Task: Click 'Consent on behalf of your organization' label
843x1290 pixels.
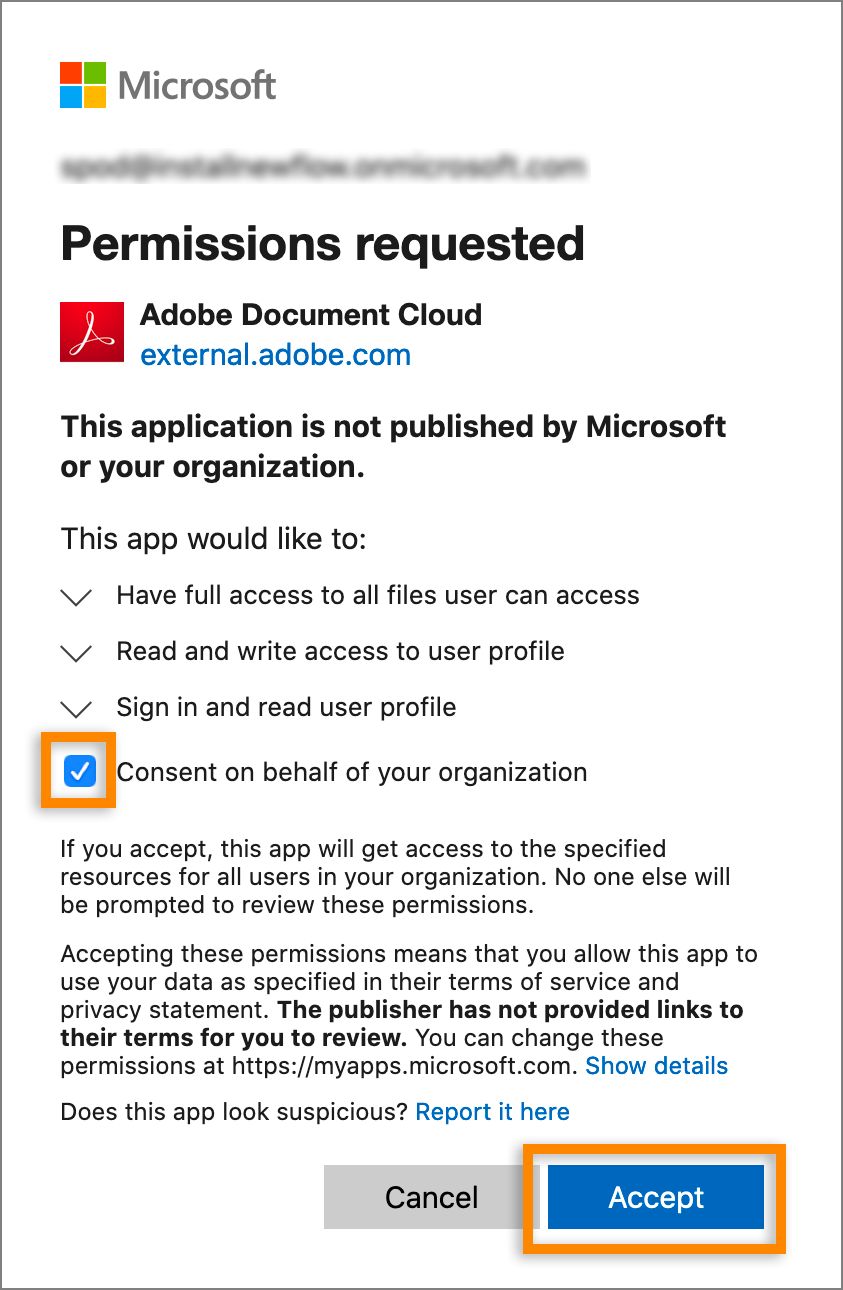Action: tap(352, 772)
